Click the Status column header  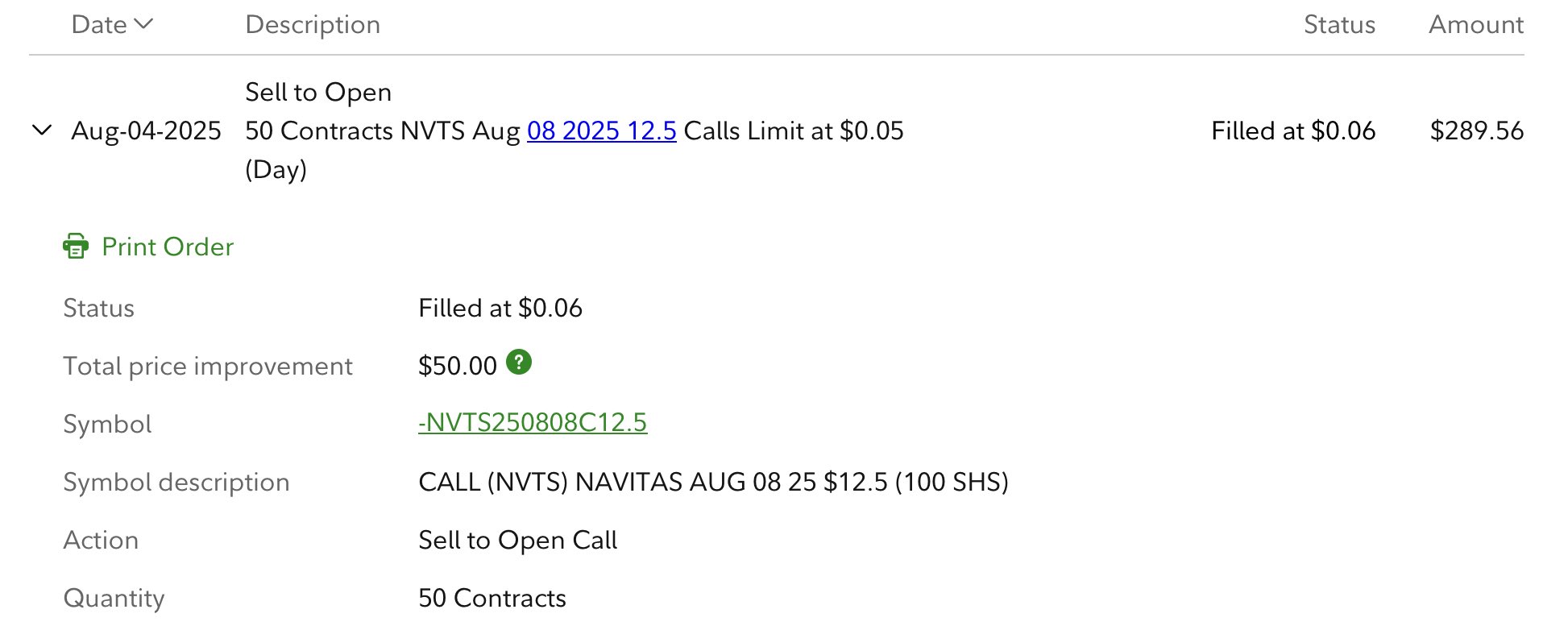click(x=1338, y=25)
